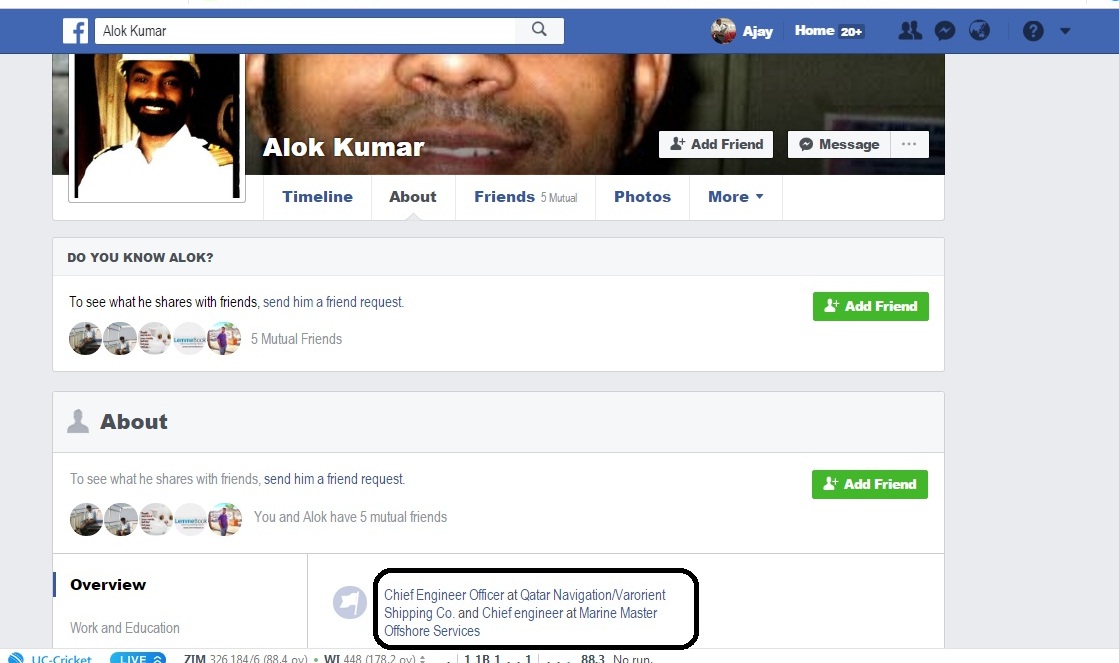Open the Messenger messages icon

coord(945,31)
